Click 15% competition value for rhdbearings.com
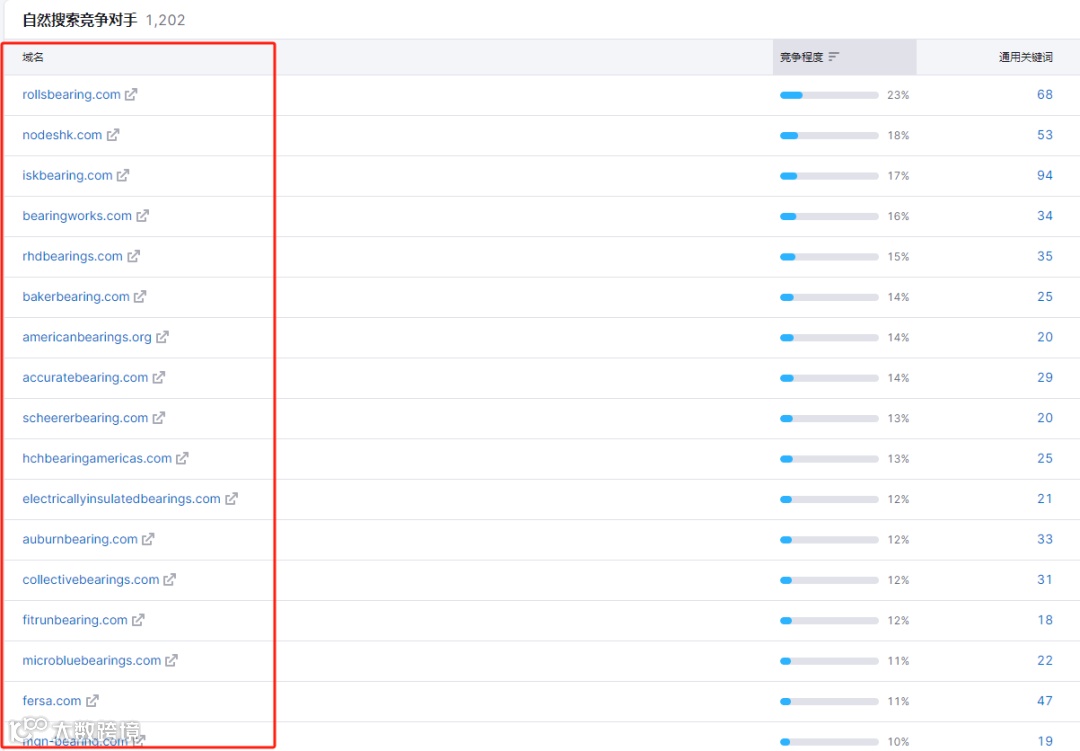 [x=898, y=257]
